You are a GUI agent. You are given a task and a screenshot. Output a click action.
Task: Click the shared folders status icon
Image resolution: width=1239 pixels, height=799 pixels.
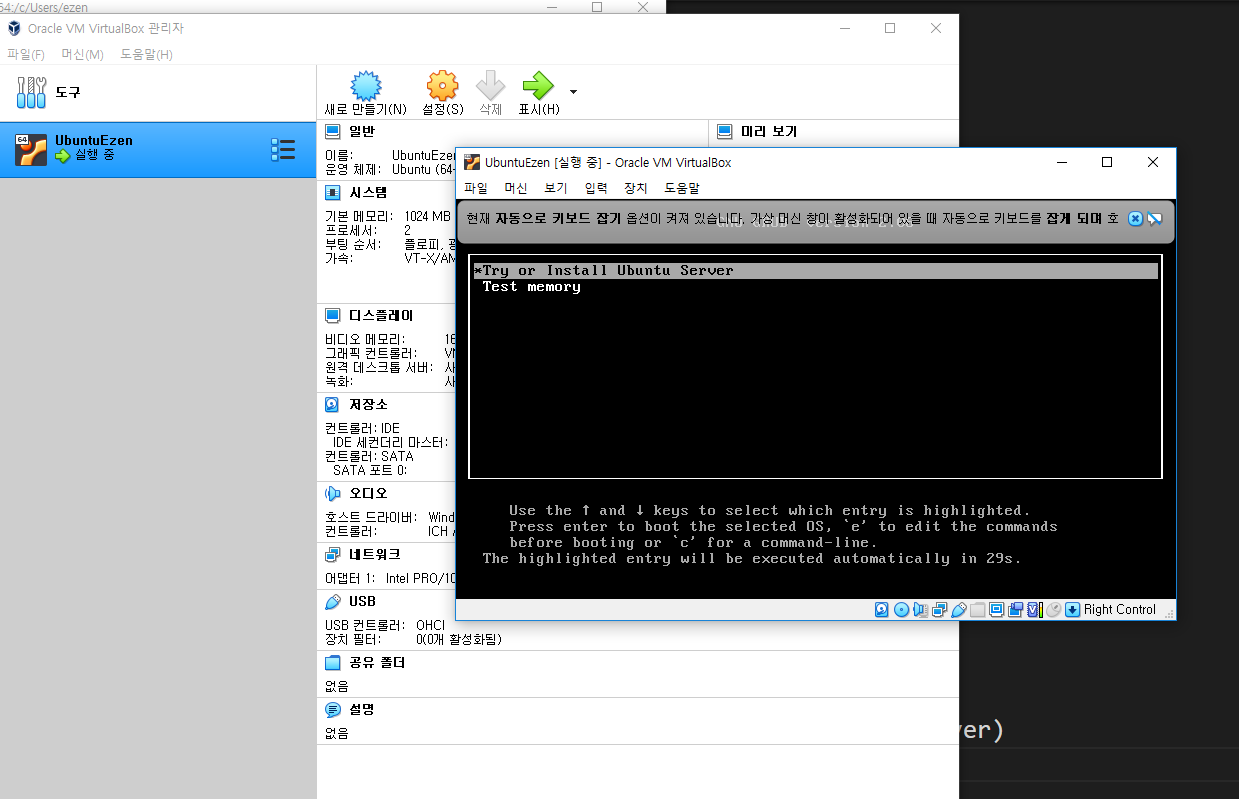[977, 609]
